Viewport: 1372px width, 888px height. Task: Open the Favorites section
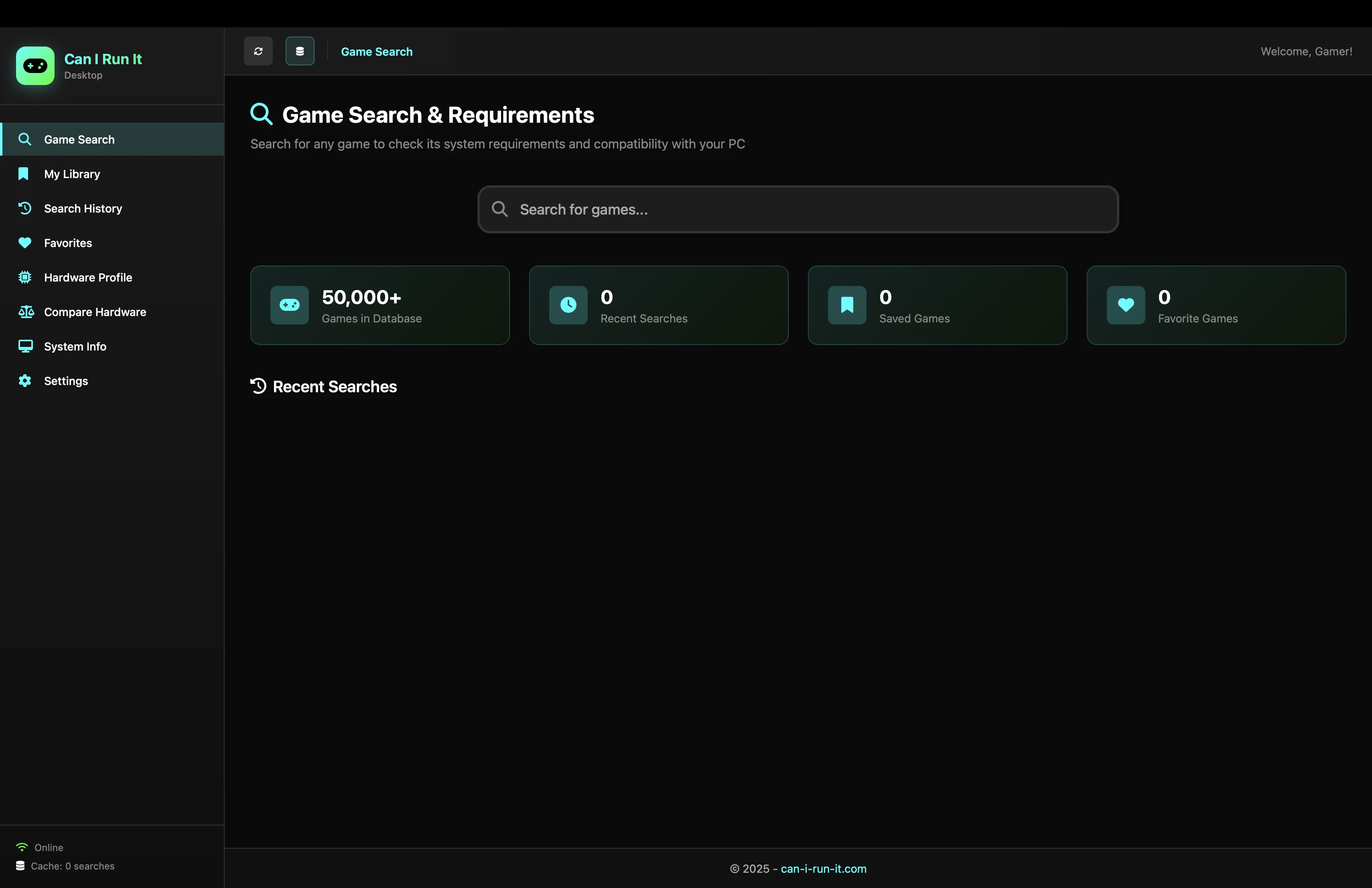tap(112, 243)
